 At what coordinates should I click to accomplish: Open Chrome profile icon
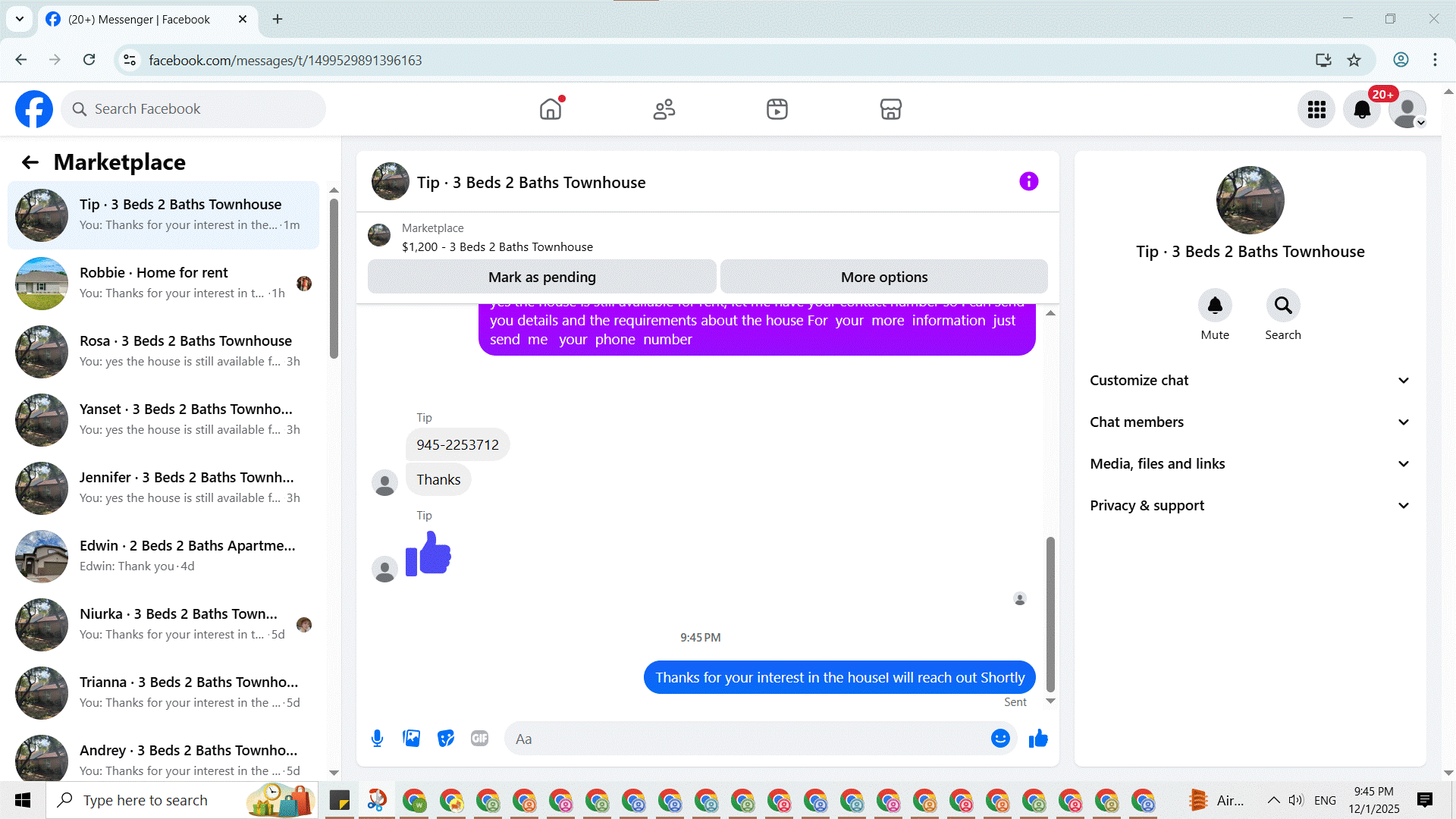1401,60
